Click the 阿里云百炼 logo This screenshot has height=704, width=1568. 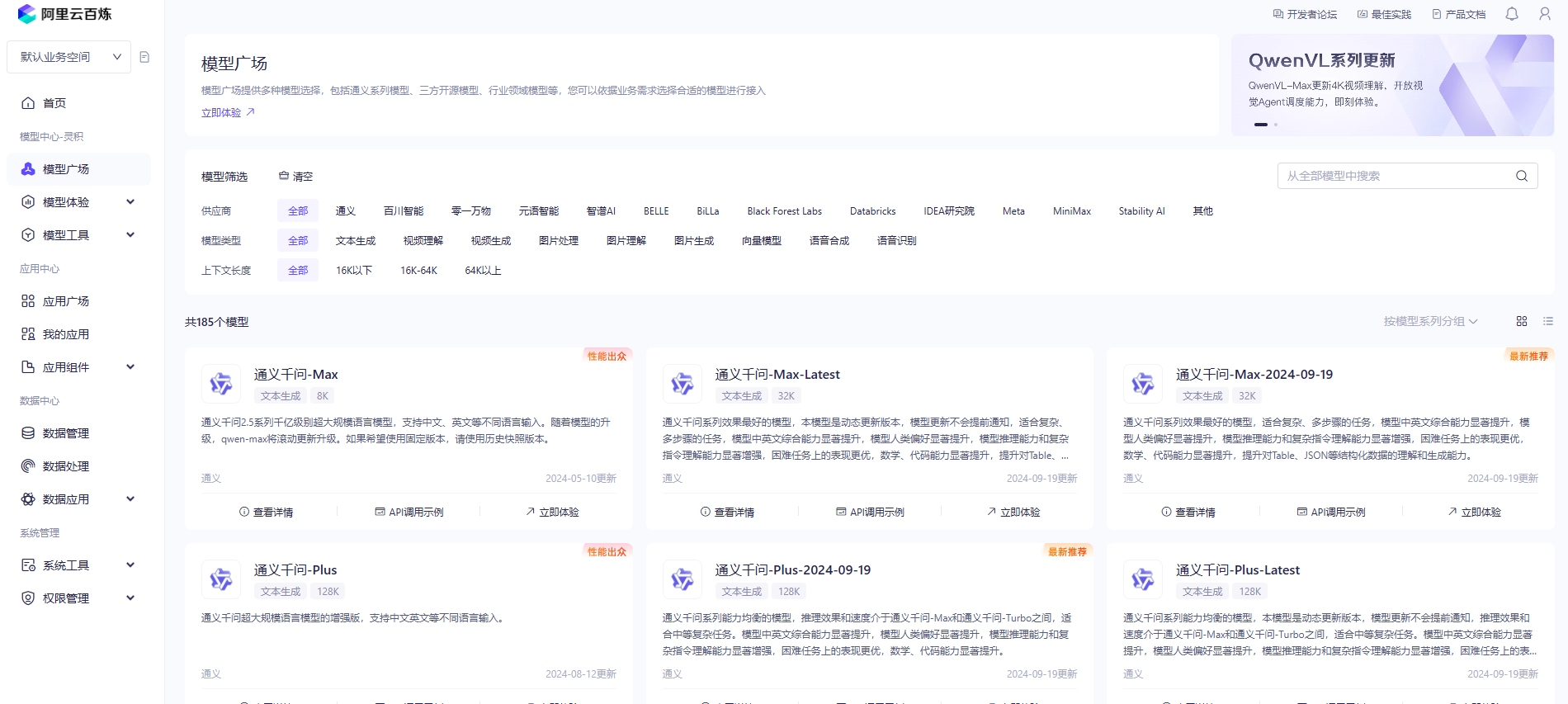64,14
